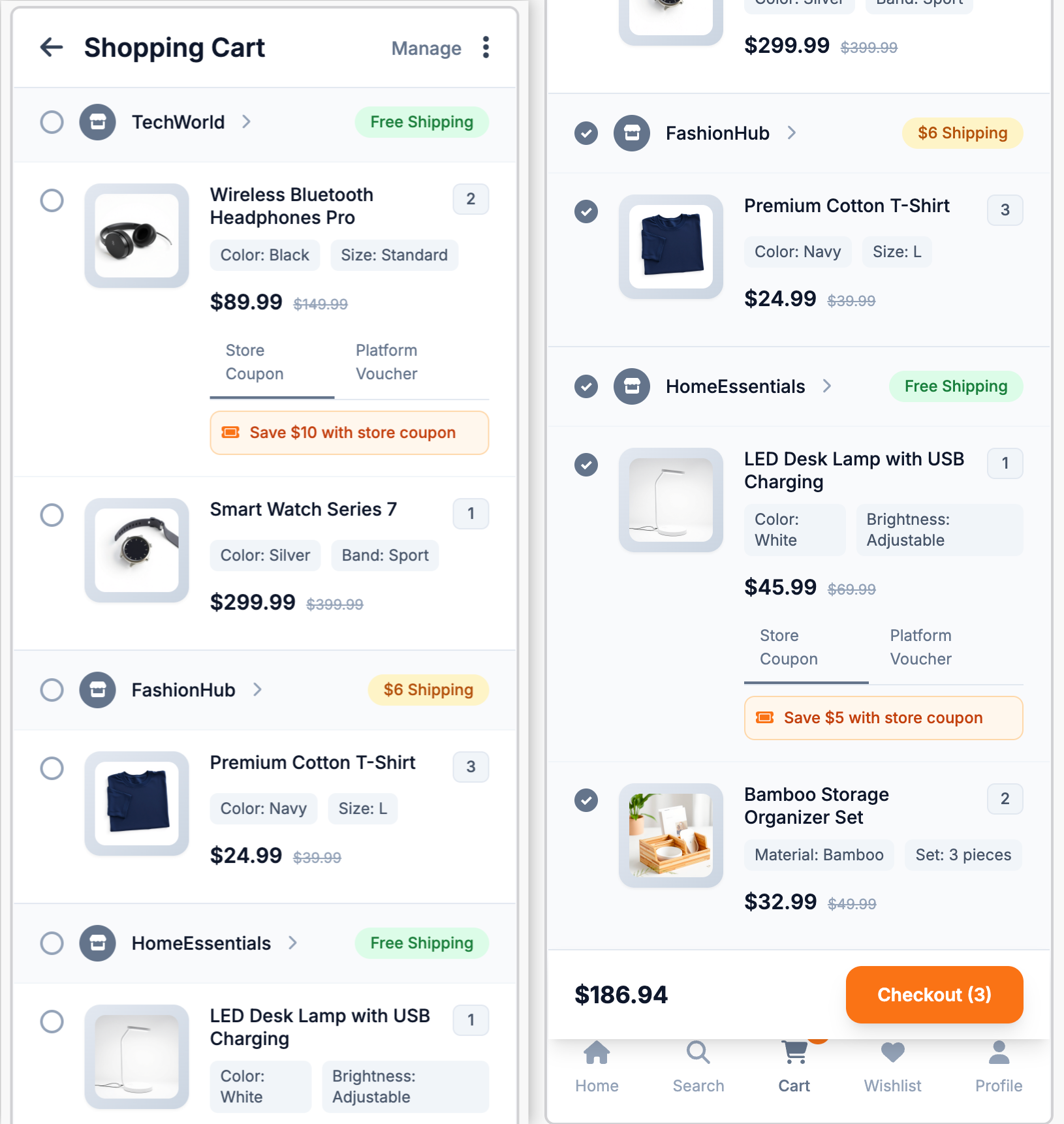Open the Profile icon in bottom navigation
This screenshot has height=1124, width=1064.
click(x=997, y=1067)
